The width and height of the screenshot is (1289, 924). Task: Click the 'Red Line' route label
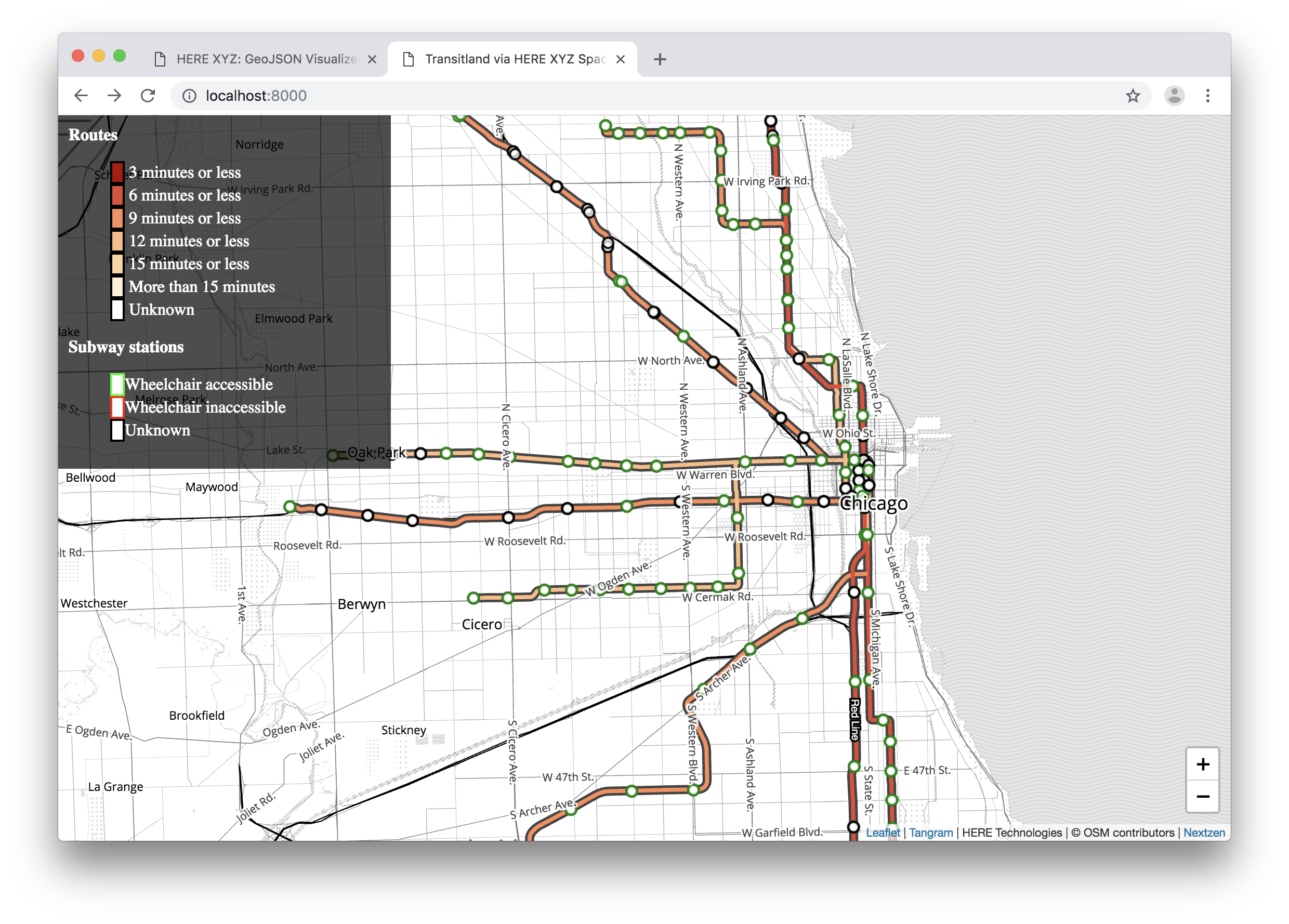click(854, 719)
